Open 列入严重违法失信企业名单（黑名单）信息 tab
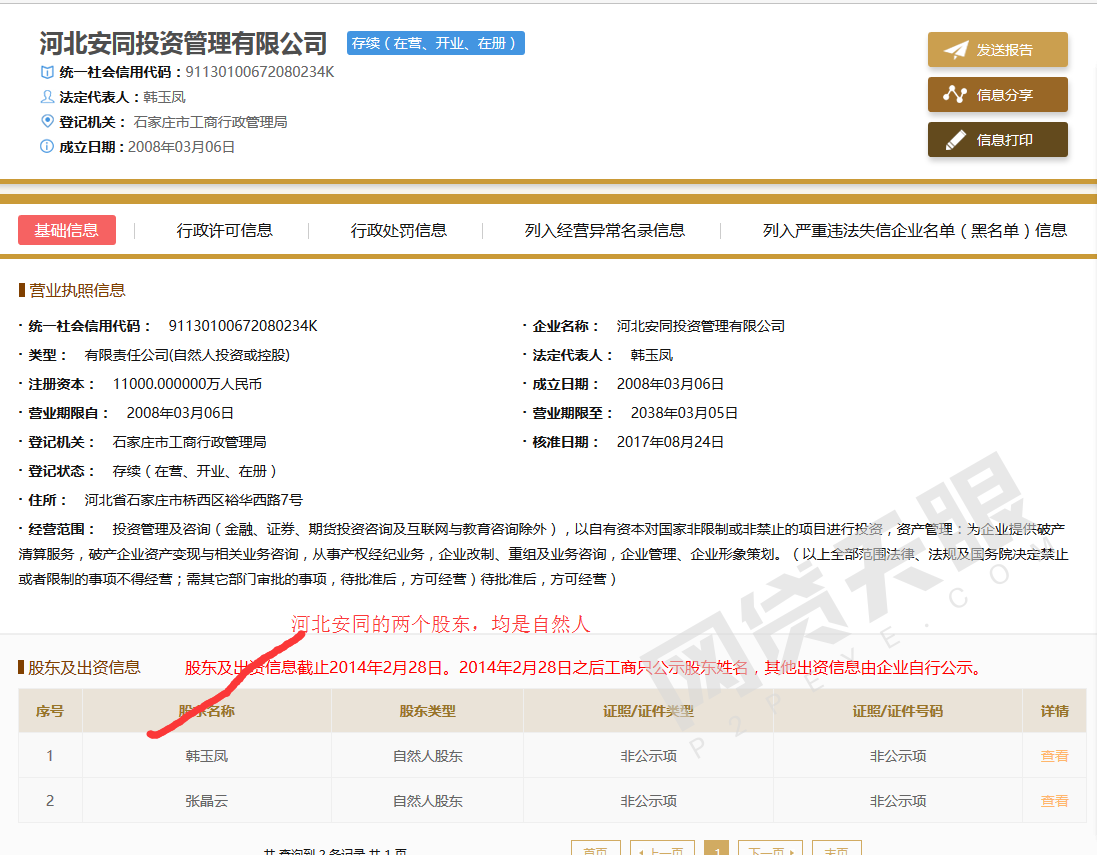 (915, 230)
